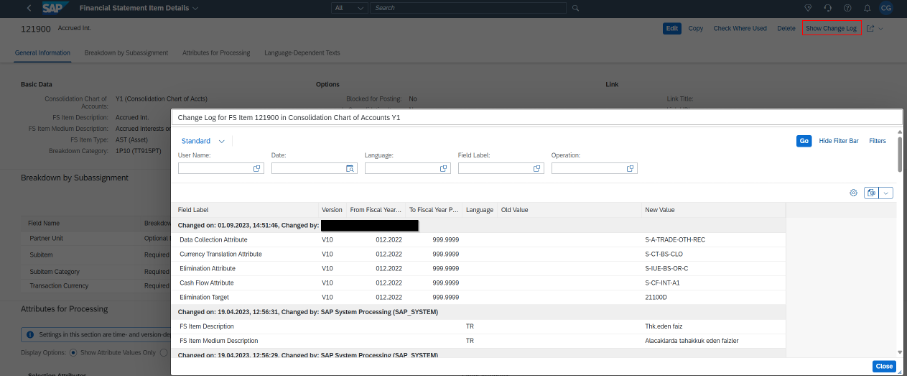The image size is (908, 376).
Task: Click the share icon next to Show Change Log
Action: (x=870, y=28)
